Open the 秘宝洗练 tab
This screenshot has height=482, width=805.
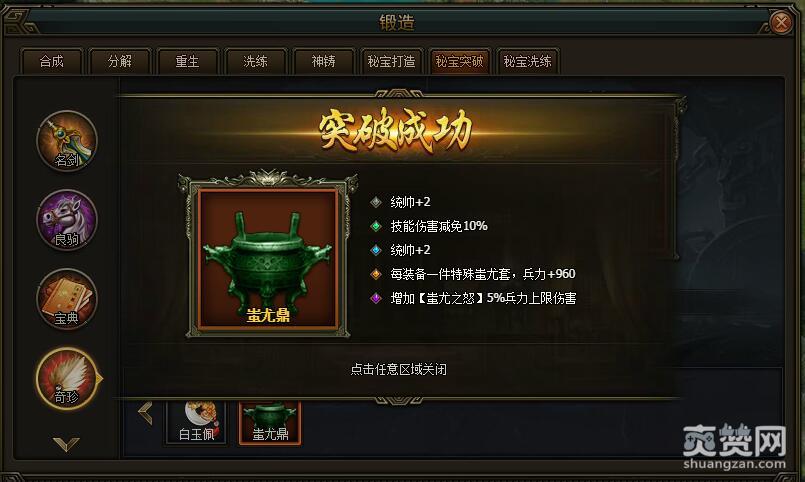click(x=527, y=62)
